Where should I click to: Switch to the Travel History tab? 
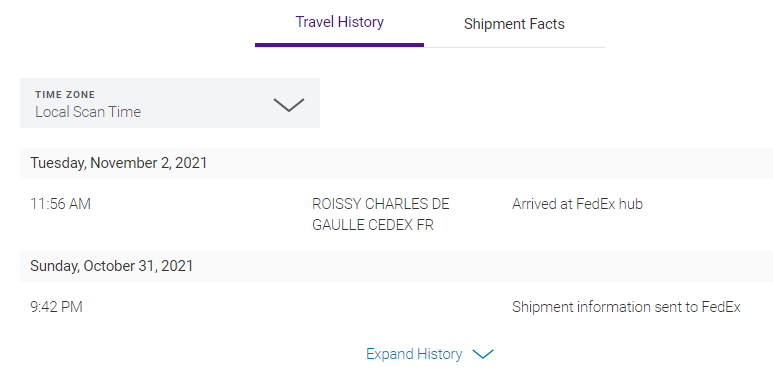[339, 22]
